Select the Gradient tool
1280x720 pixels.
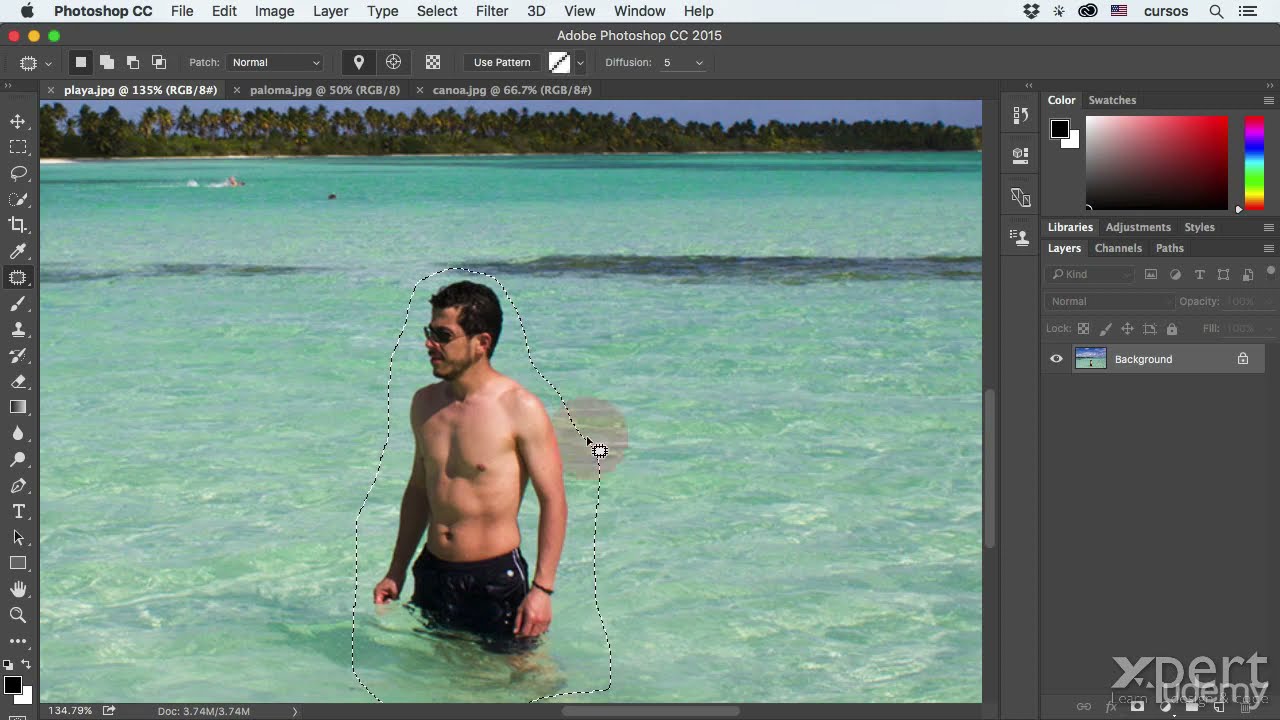pos(18,407)
